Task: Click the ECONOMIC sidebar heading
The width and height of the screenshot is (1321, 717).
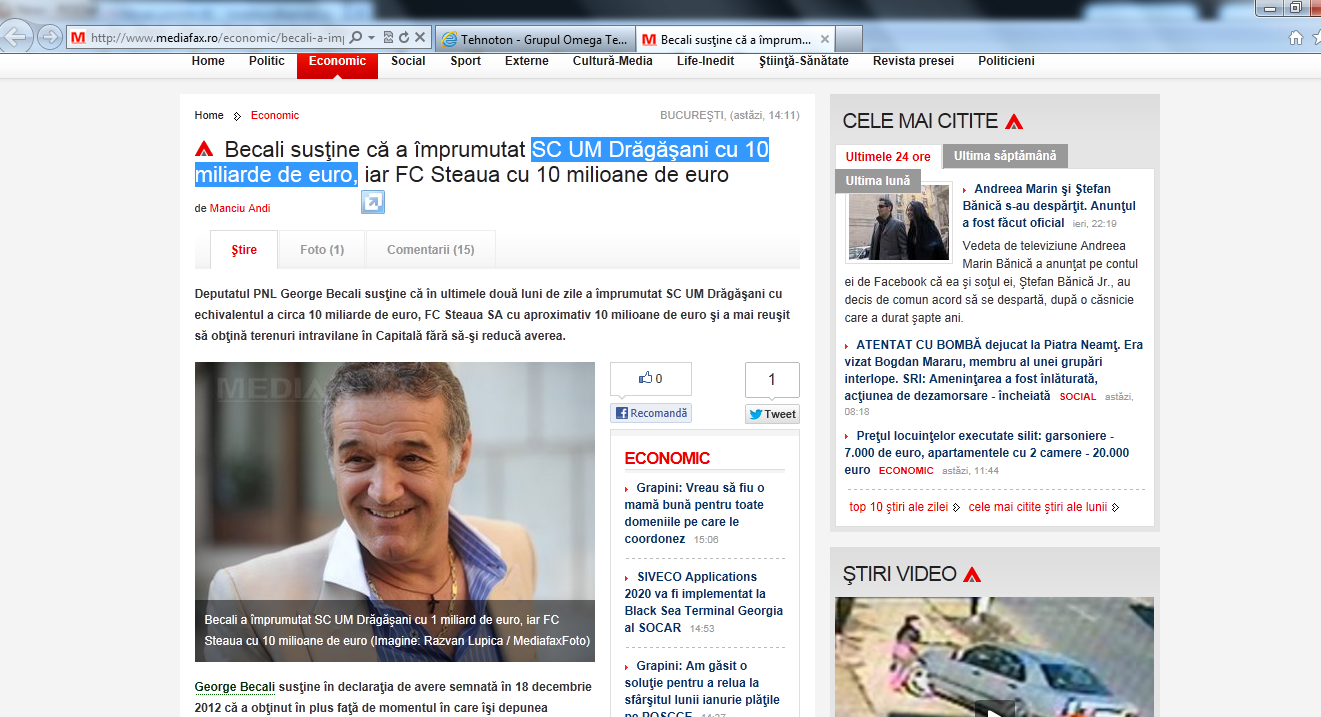Action: [667, 458]
